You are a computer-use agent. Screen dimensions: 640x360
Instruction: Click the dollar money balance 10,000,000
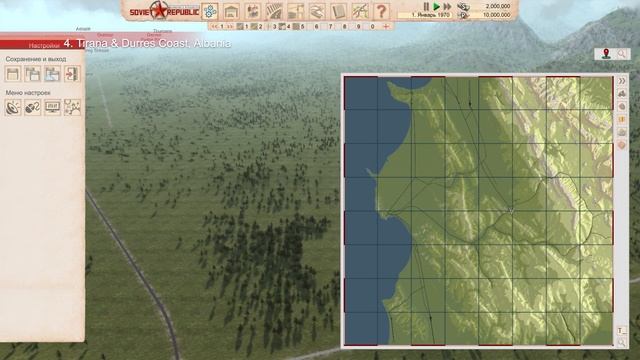496,15
